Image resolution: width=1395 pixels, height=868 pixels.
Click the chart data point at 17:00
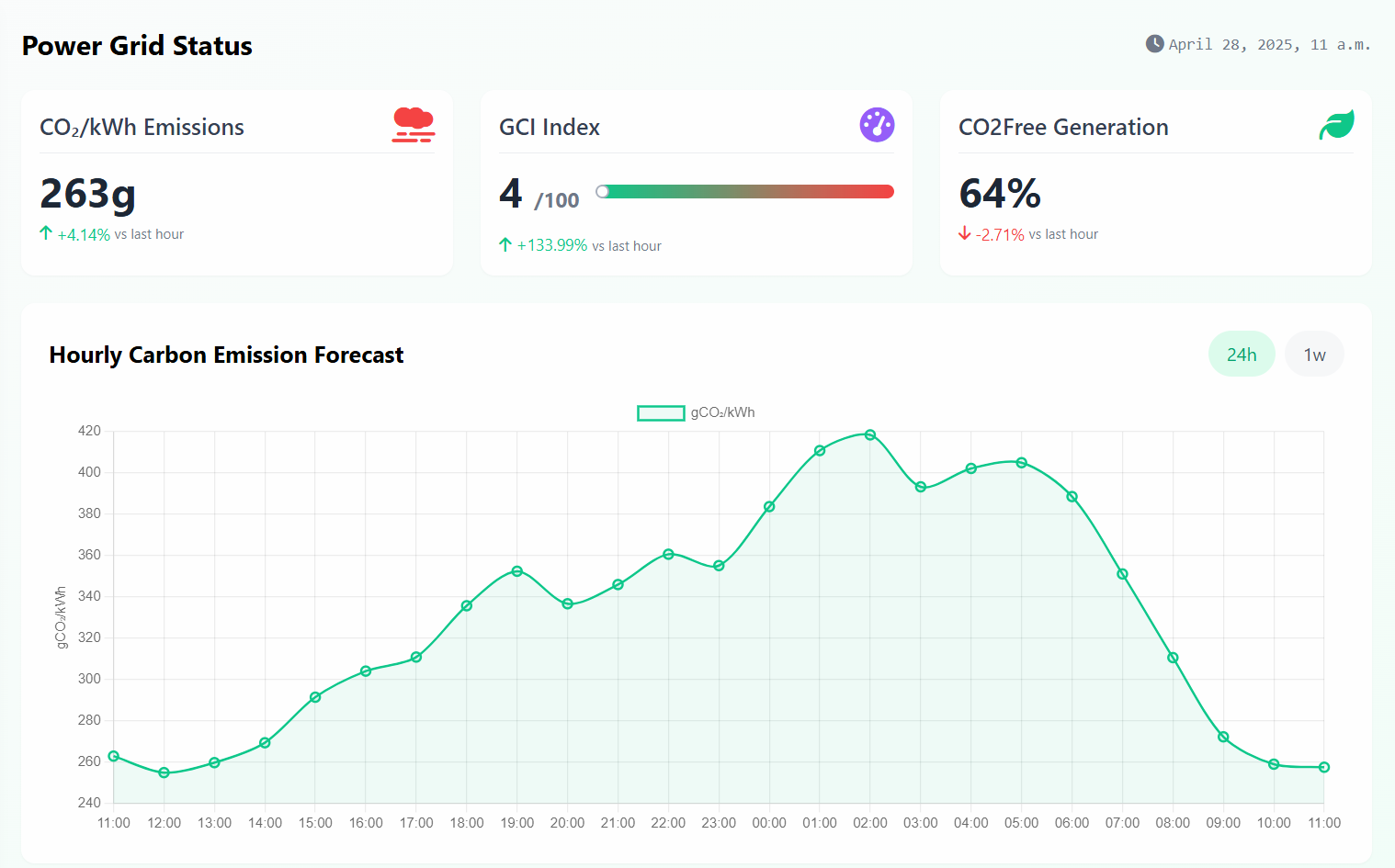(416, 657)
